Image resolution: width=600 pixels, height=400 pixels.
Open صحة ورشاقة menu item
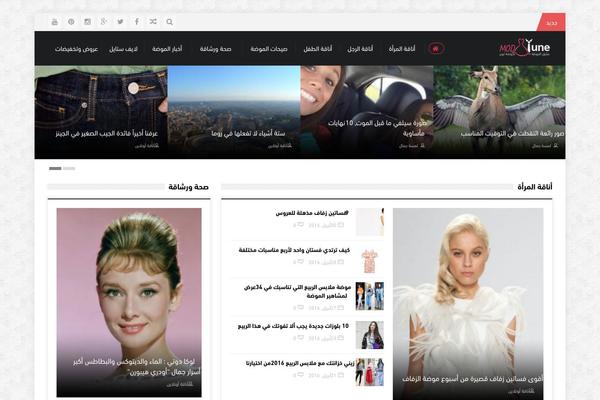pyautogui.click(x=215, y=49)
